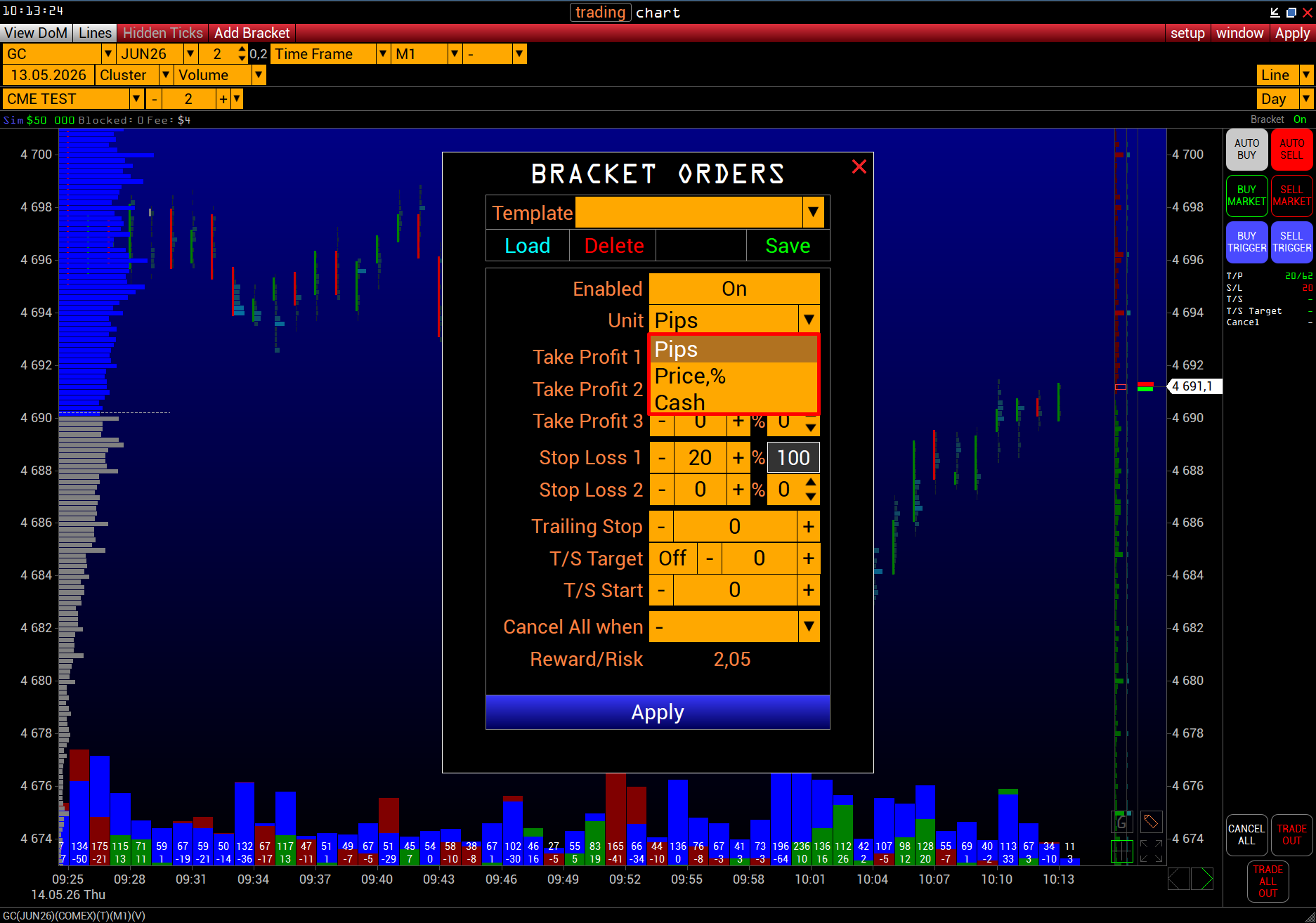Image resolution: width=1316 pixels, height=923 pixels.
Task: Toggle View DoM mode
Action: click(35, 33)
